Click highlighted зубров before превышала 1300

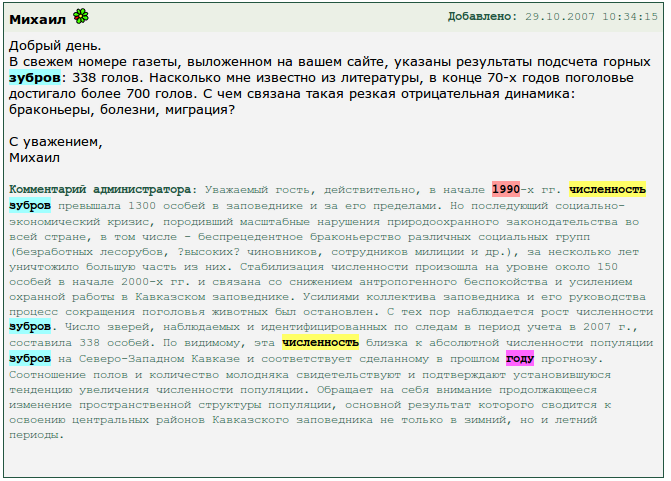coord(29,206)
